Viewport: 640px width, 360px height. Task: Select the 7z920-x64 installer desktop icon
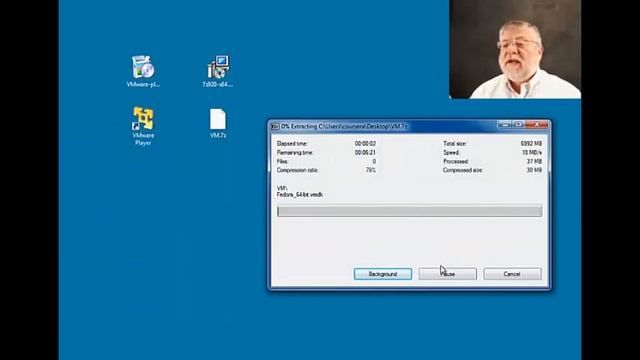pyautogui.click(x=218, y=71)
